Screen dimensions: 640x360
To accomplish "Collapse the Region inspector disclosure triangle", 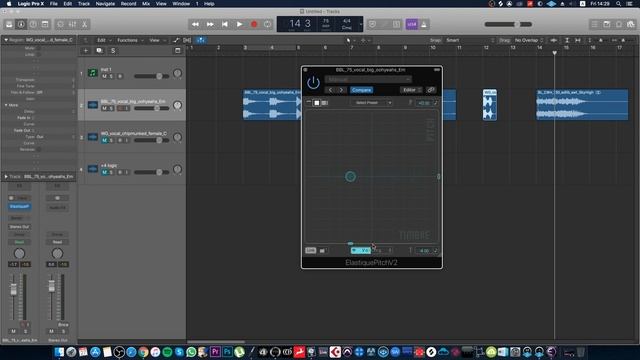I will click(x=6, y=40).
